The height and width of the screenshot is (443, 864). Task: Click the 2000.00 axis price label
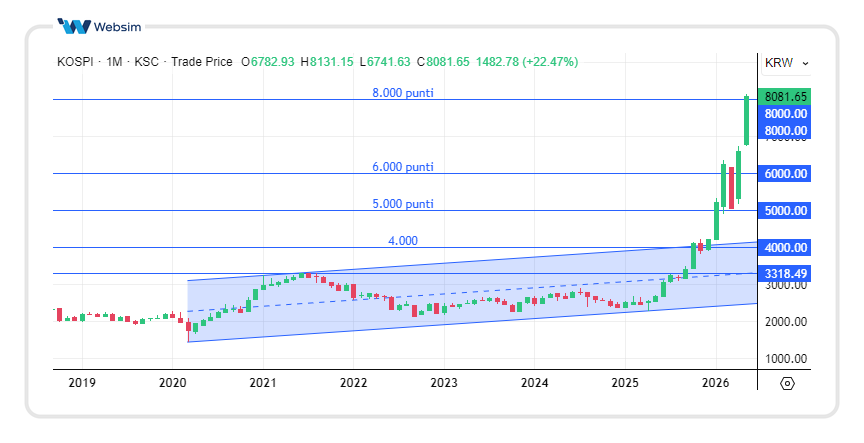[x=786, y=322]
